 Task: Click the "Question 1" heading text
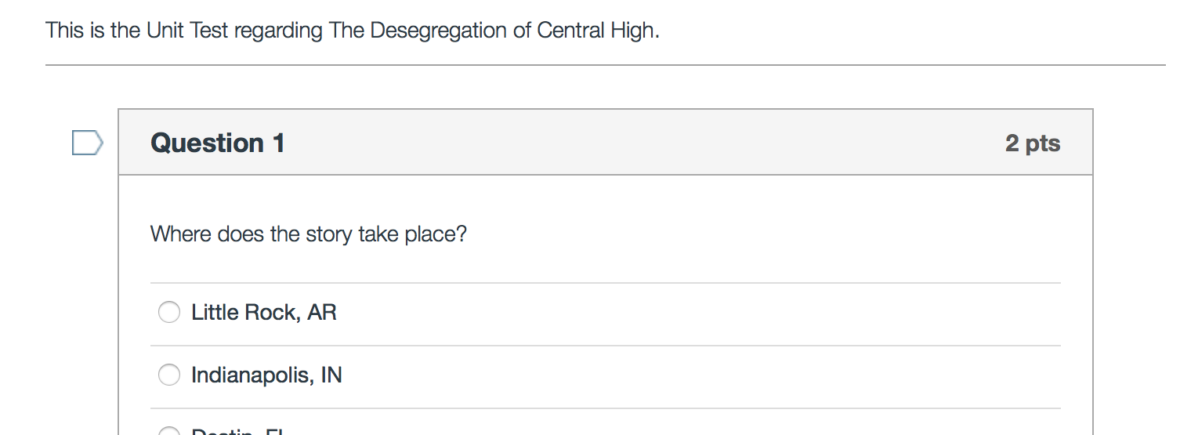[217, 145]
